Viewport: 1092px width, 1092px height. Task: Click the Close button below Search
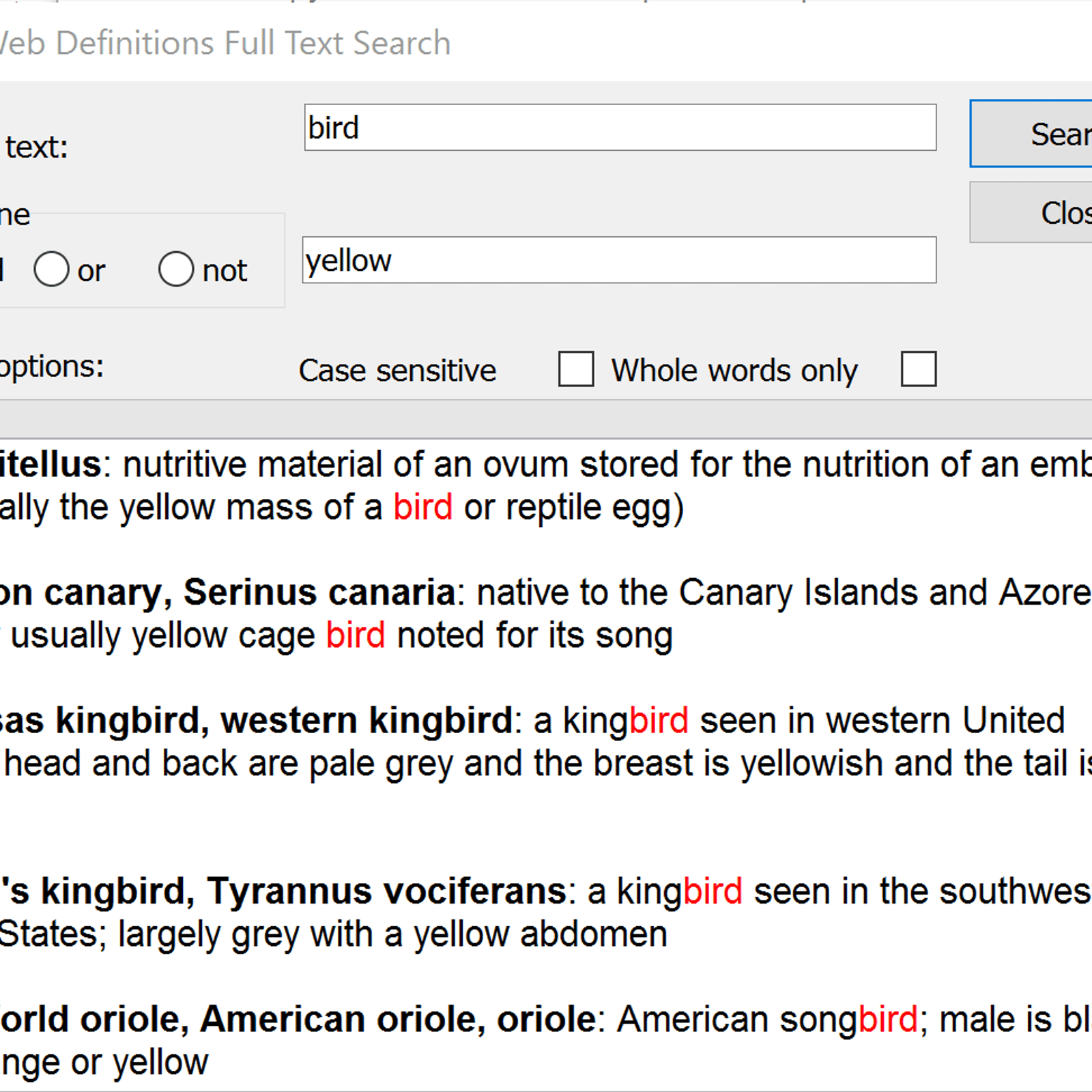tap(1031, 212)
